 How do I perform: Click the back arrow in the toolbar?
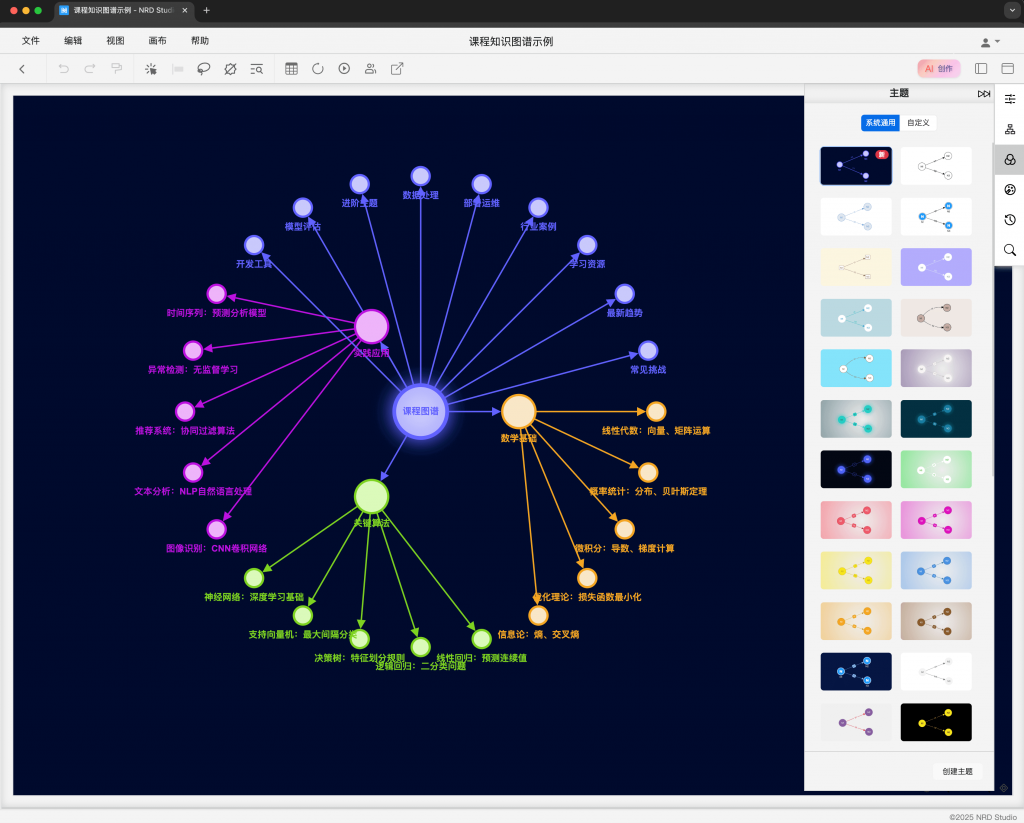point(22,69)
